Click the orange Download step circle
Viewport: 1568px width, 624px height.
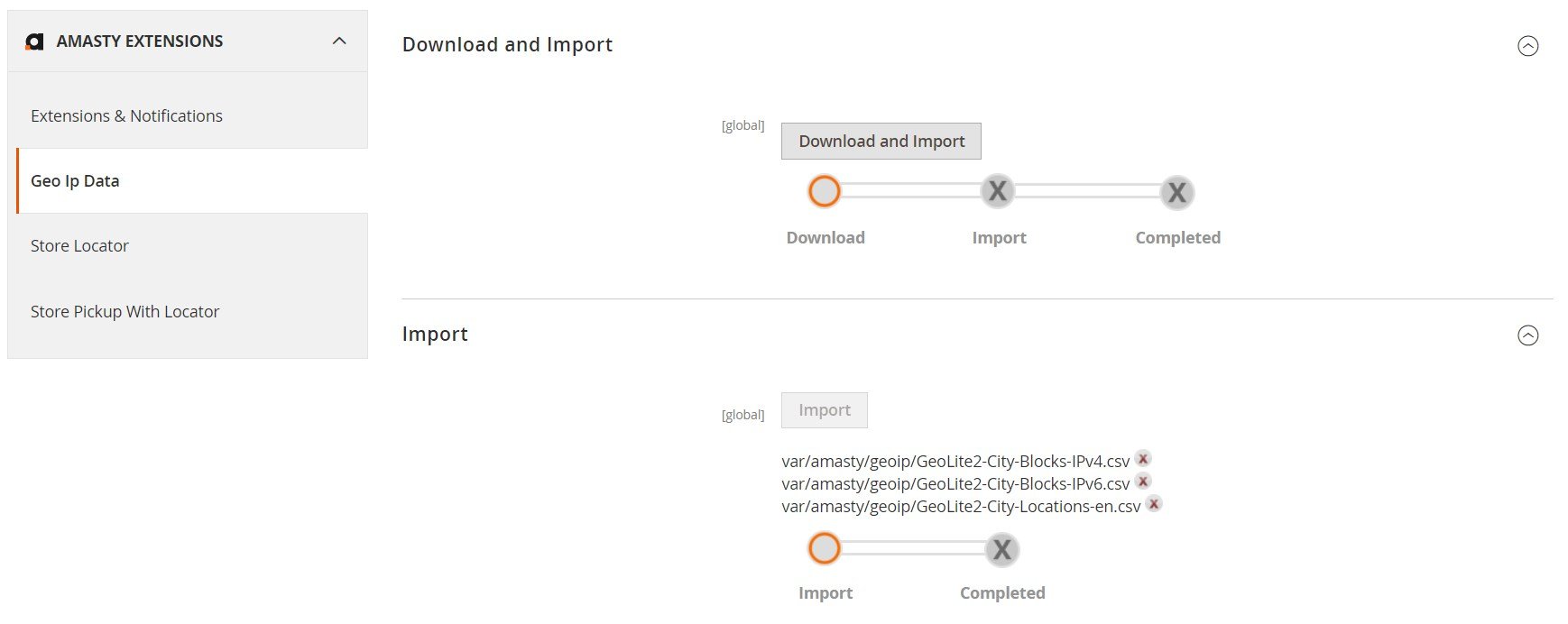click(x=824, y=191)
